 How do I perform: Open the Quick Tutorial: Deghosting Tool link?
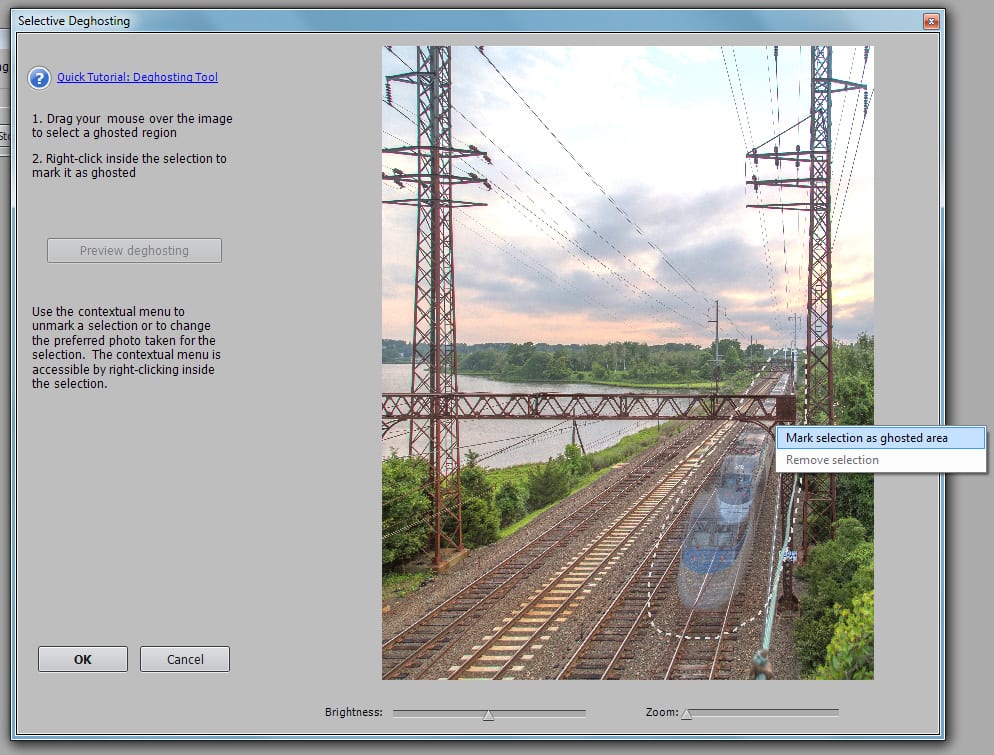(x=137, y=77)
